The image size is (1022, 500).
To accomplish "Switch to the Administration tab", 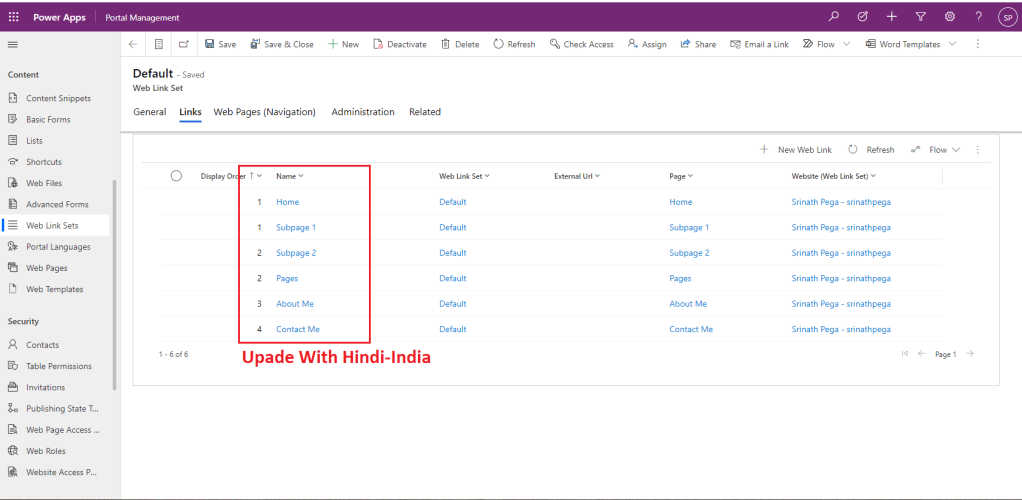I will pos(363,112).
